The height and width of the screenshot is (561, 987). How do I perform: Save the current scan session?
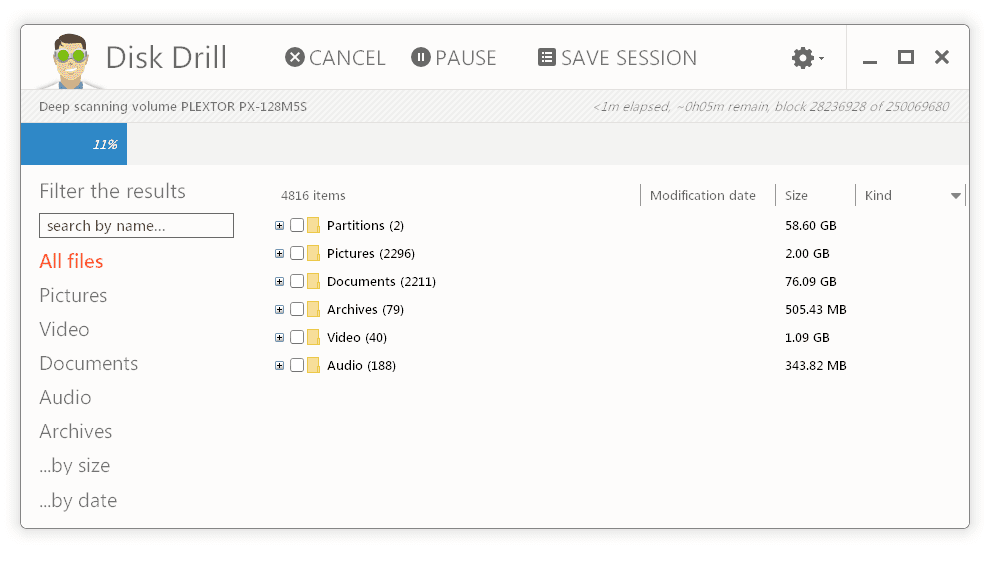617,58
